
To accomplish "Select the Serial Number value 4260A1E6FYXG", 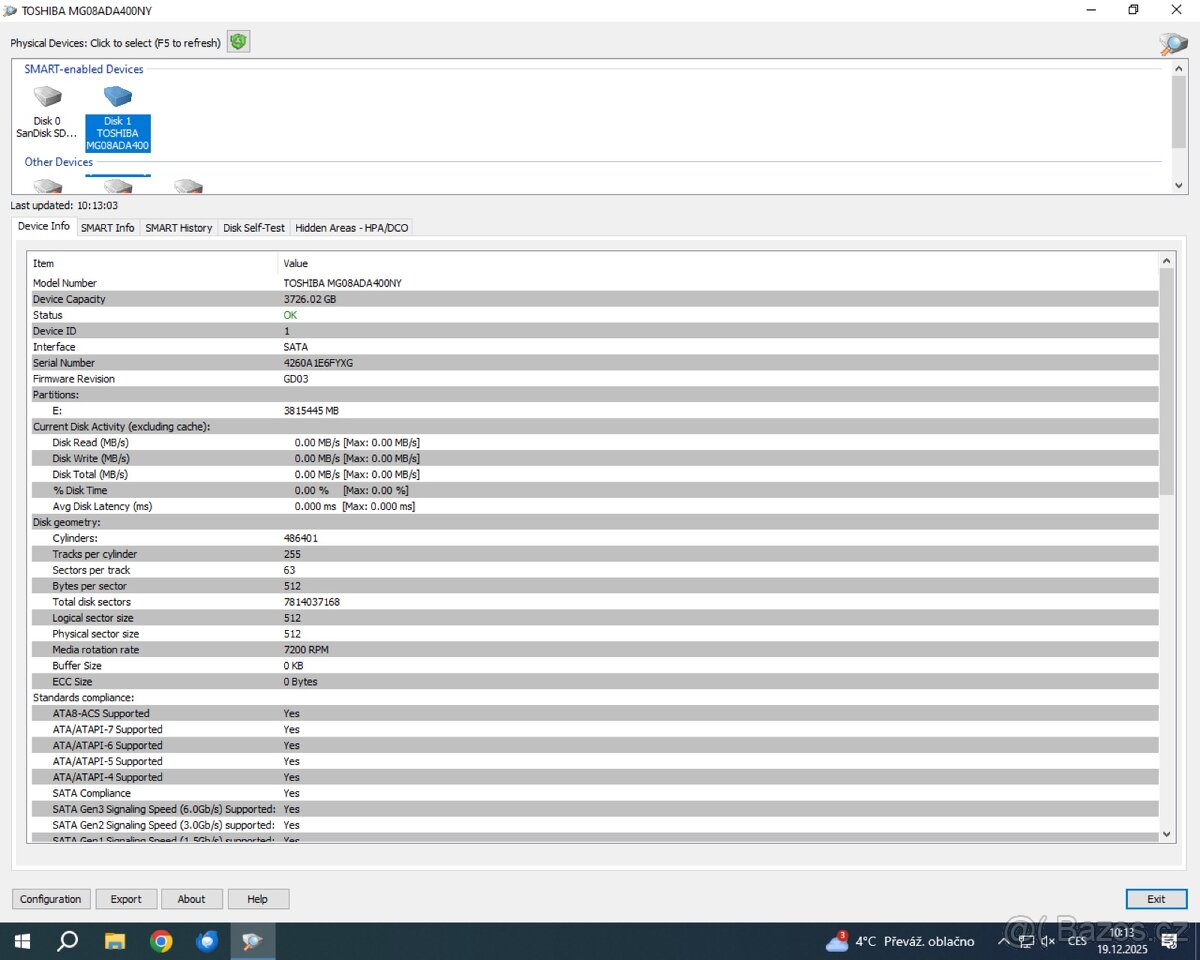I will point(318,363).
